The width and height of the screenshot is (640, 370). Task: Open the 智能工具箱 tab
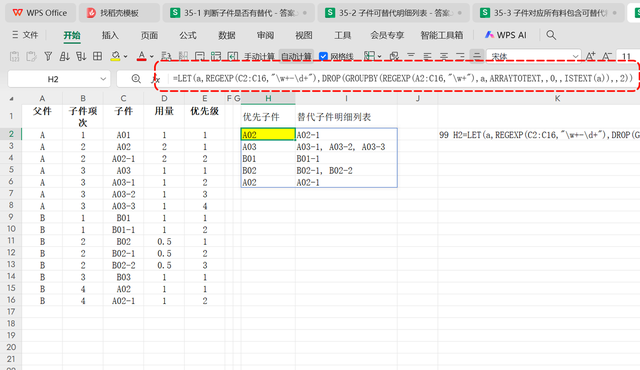442,35
